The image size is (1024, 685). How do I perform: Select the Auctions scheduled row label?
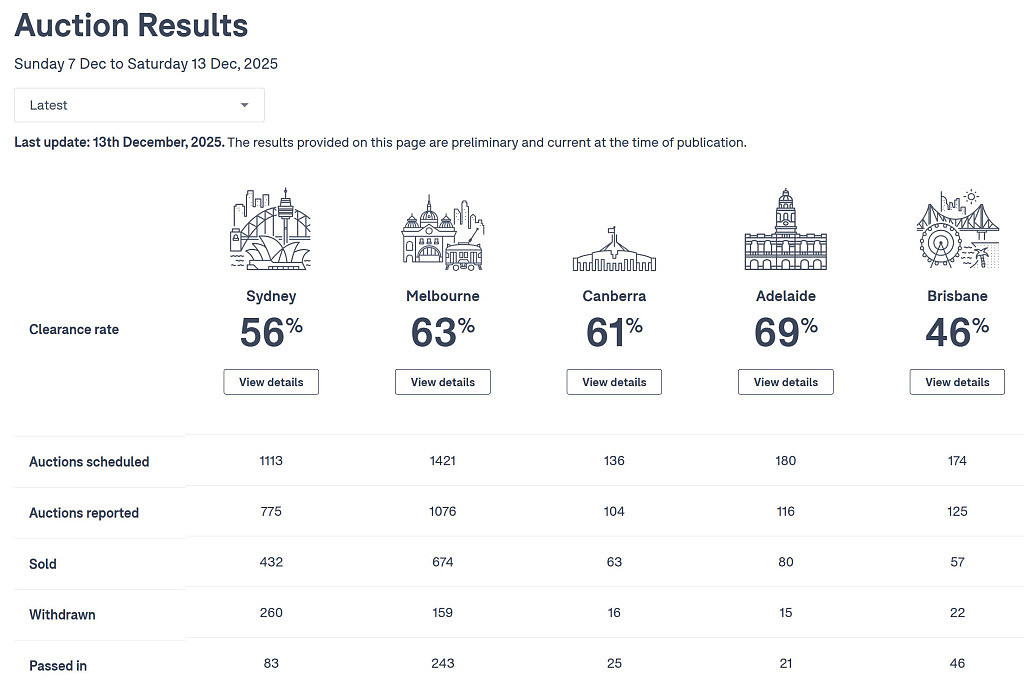tap(89, 462)
